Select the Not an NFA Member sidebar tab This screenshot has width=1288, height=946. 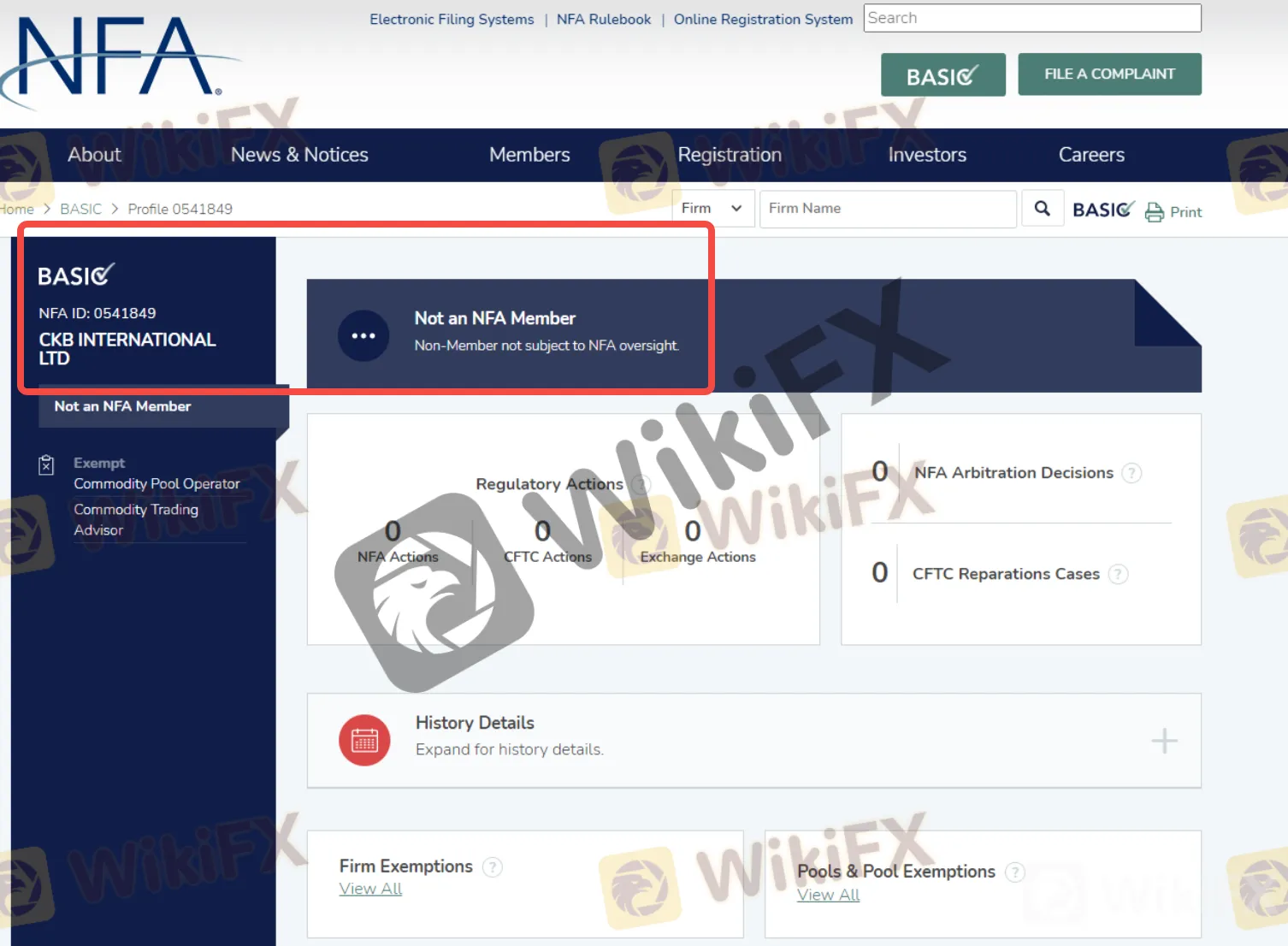coord(163,406)
